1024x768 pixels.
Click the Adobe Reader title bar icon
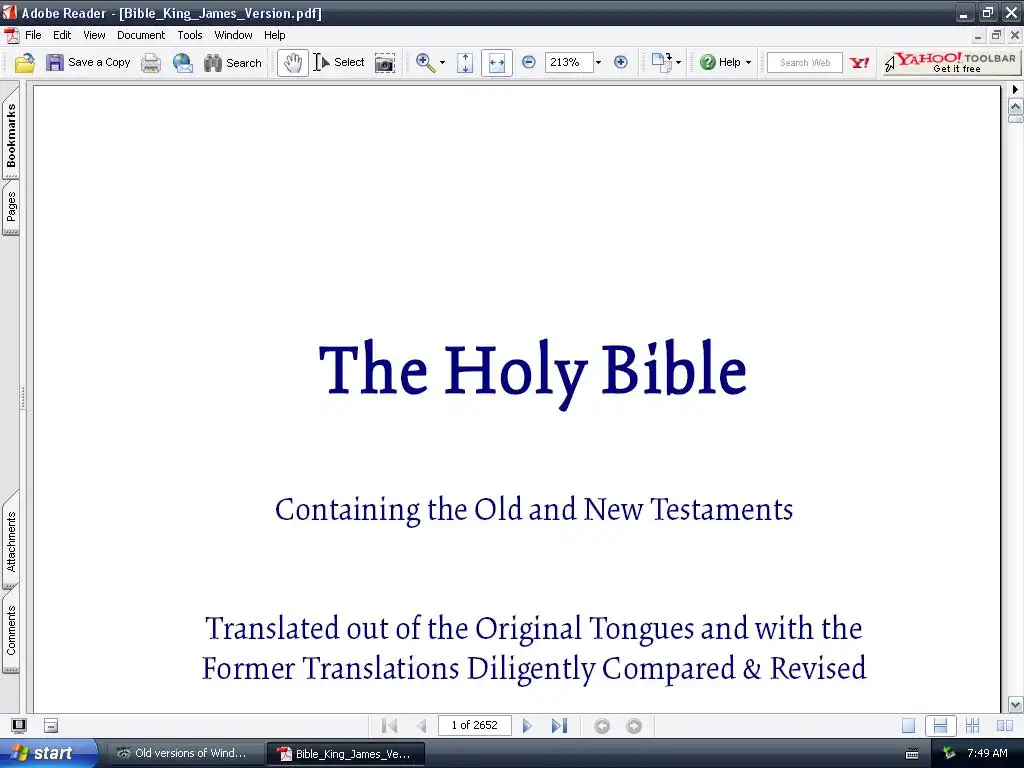point(9,12)
